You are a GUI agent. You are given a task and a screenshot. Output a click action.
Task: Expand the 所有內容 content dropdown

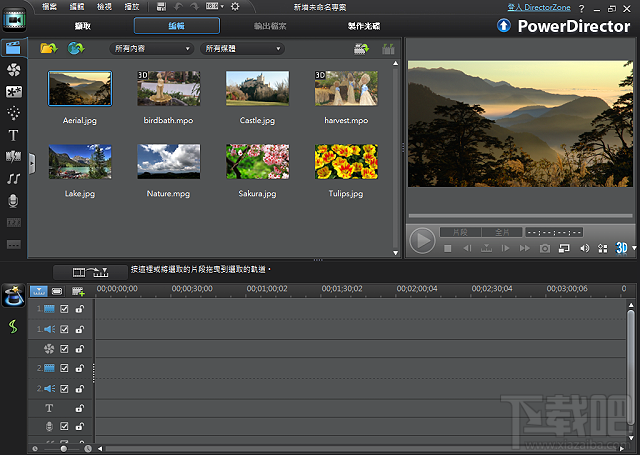pyautogui.click(x=151, y=48)
